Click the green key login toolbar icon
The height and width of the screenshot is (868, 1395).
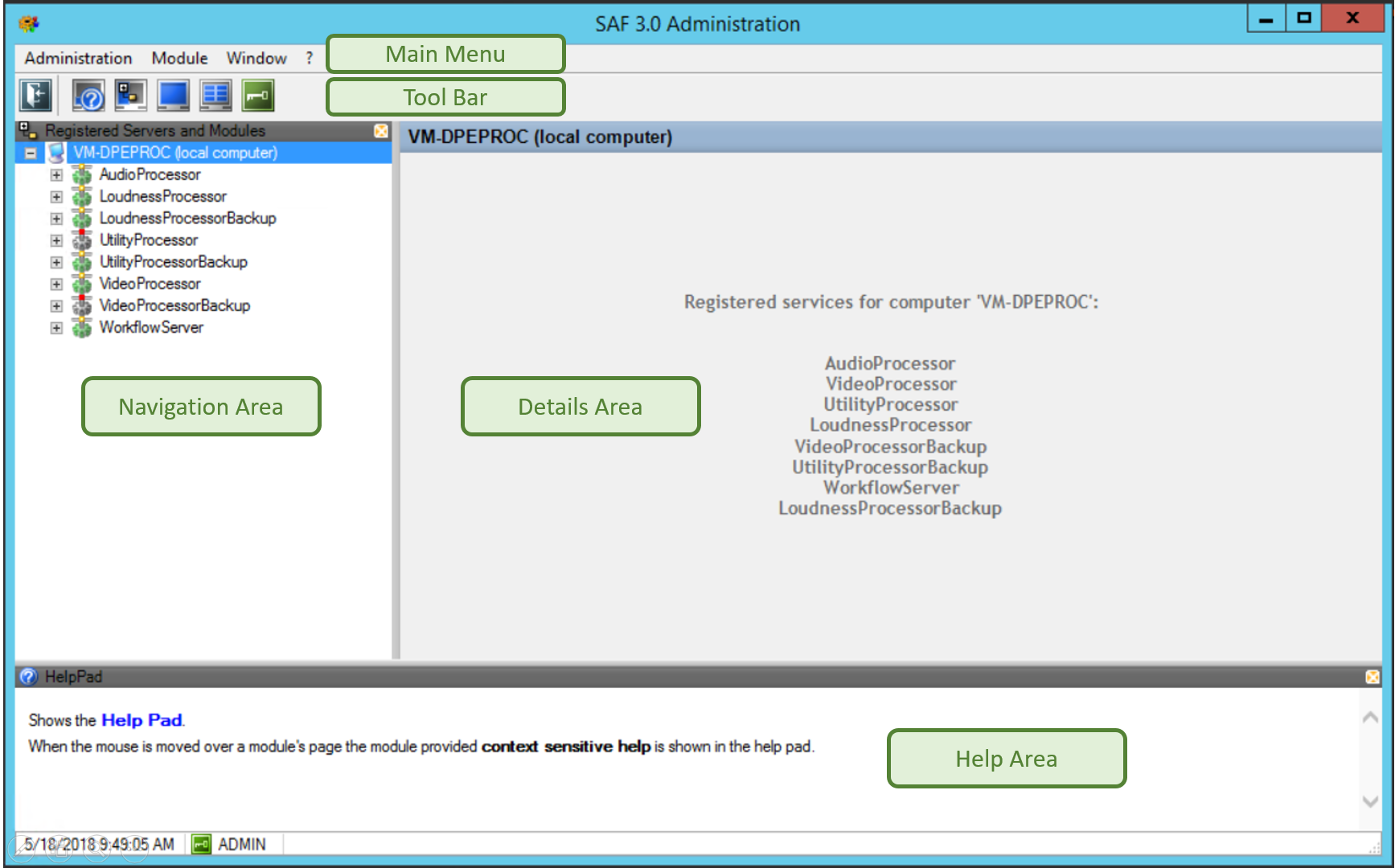coord(258,96)
